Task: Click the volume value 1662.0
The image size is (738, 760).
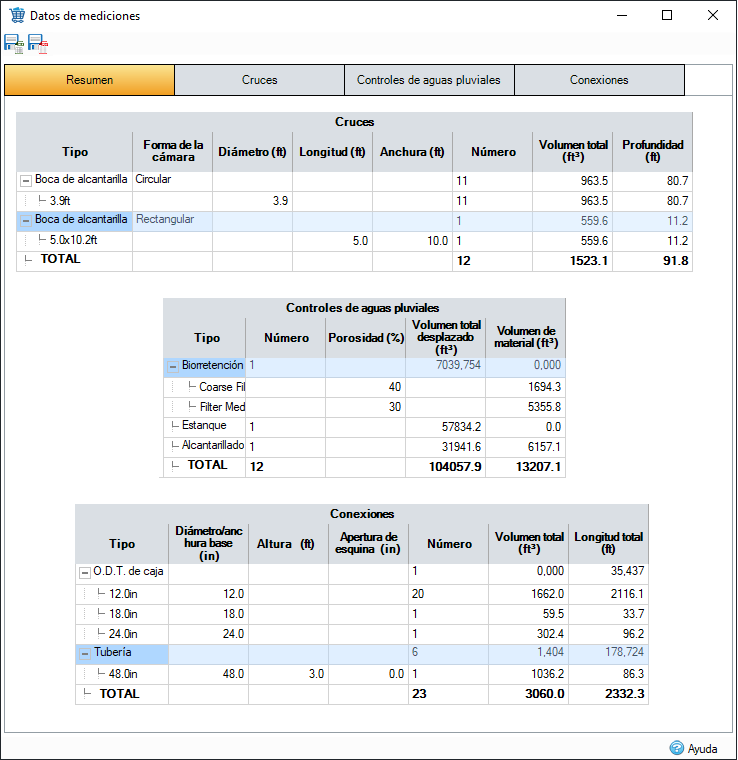Action: (x=529, y=594)
